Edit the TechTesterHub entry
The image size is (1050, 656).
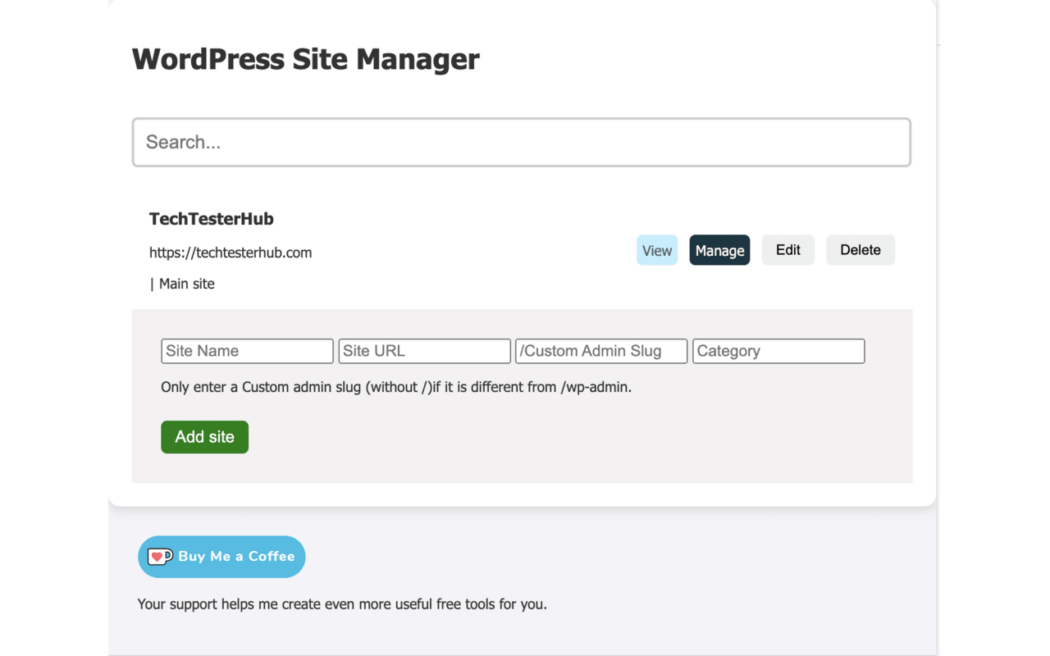click(x=788, y=250)
